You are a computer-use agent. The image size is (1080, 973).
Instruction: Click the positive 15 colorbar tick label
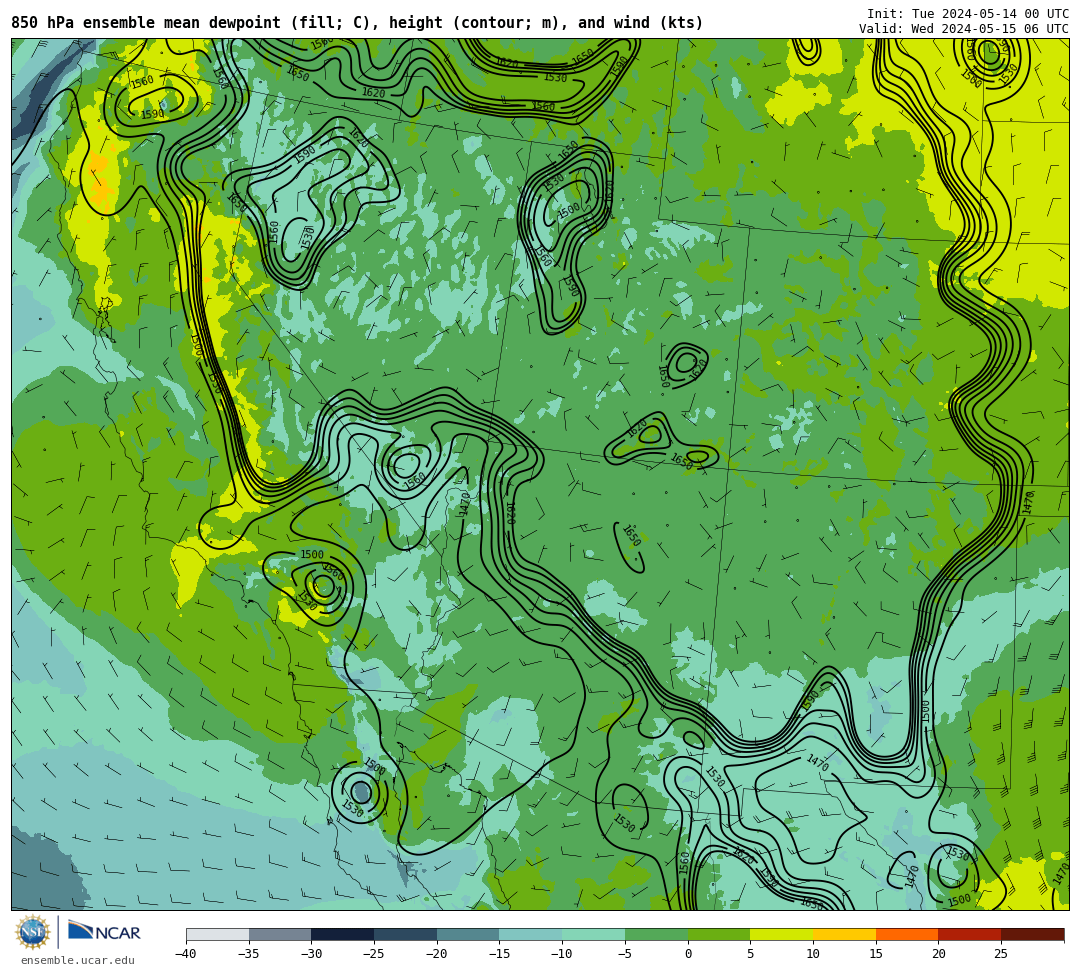click(876, 954)
